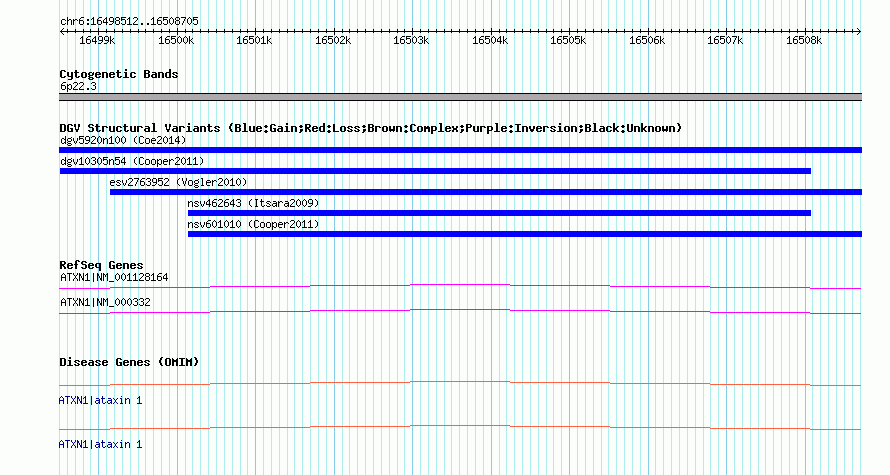Select the 6p22.3 band label
The height and width of the screenshot is (475, 890).
[78, 87]
